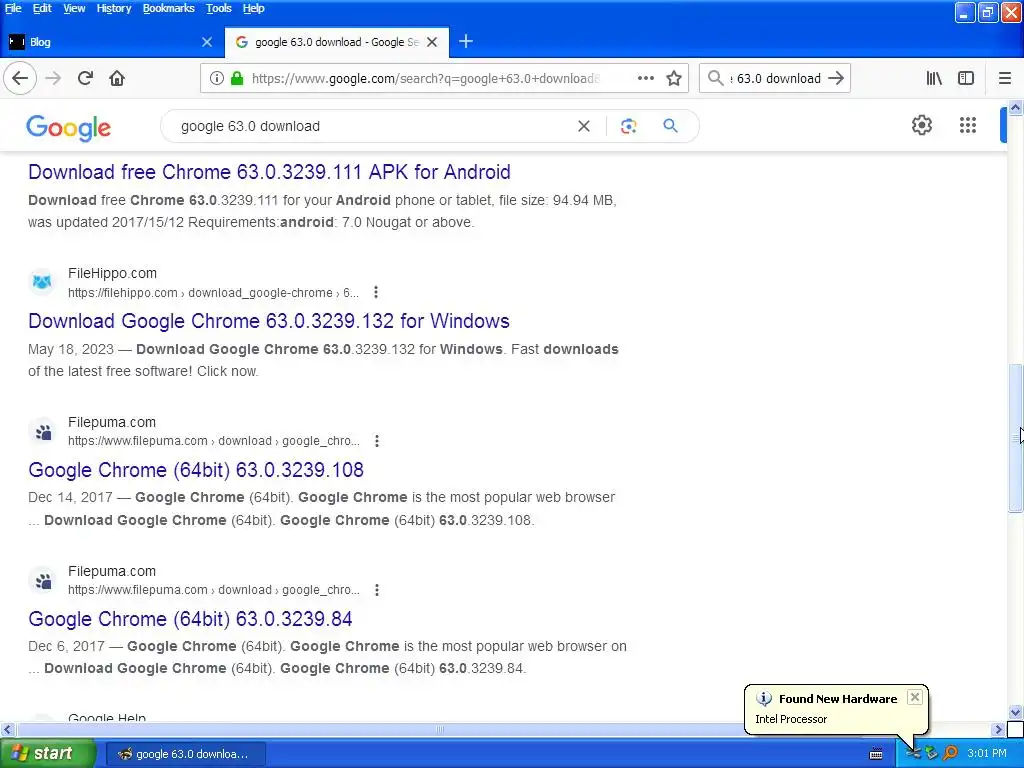Click the horizontal scrollbar thumb
Viewport: 1024px width, 768px height.
pyautogui.click(x=440, y=729)
